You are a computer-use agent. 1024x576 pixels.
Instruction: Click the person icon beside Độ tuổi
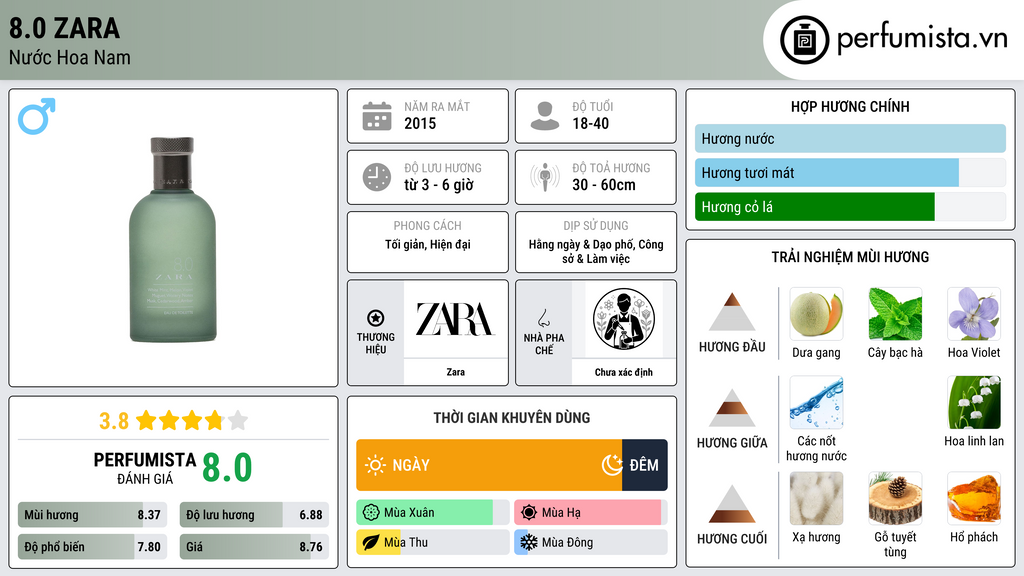pyautogui.click(x=545, y=116)
